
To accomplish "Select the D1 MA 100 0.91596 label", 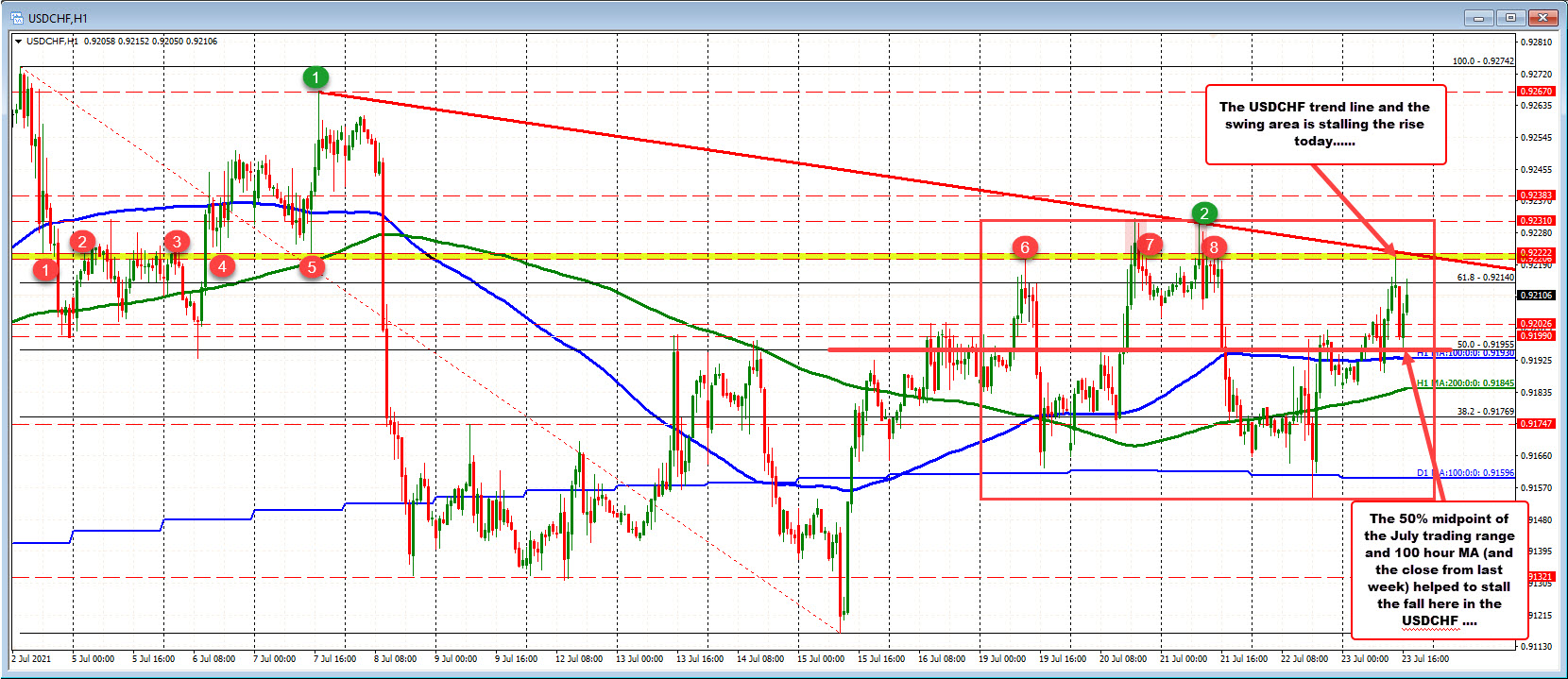I will tap(1465, 473).
